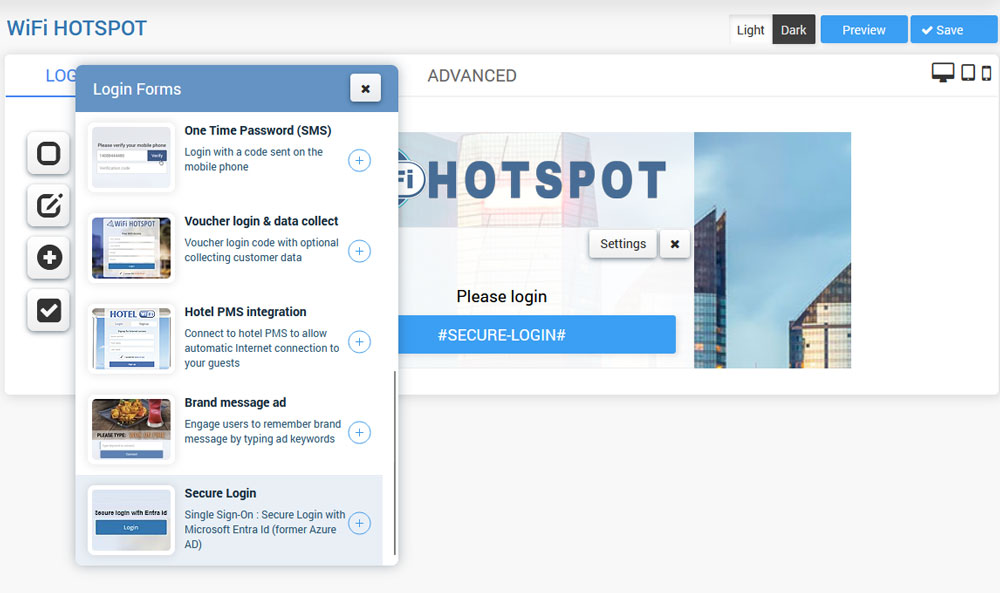This screenshot has height=593, width=1000.
Task: Add the Voucher login & data collect form
Action: tap(359, 251)
